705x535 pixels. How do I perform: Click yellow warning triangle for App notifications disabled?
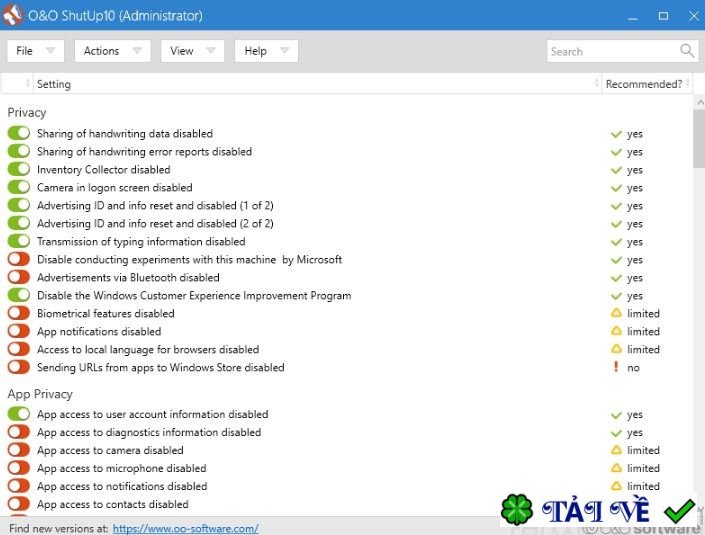[616, 331]
